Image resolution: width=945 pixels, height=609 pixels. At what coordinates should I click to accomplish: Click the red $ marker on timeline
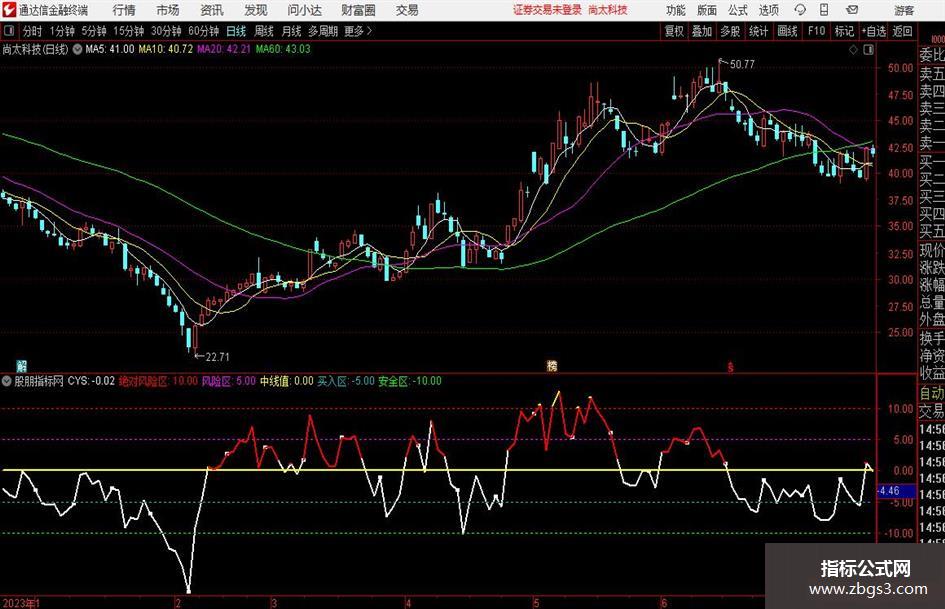click(x=730, y=366)
